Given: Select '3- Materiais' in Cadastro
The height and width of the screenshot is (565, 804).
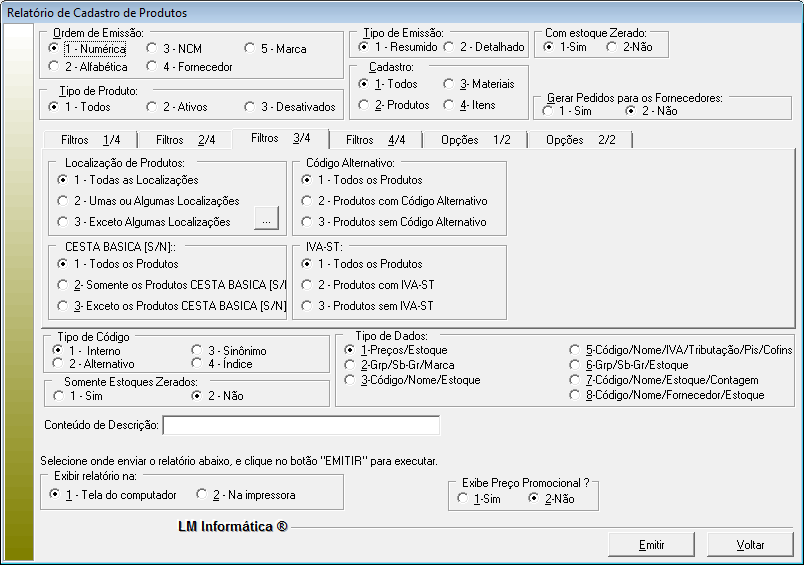Looking at the screenshot, I should [450, 84].
